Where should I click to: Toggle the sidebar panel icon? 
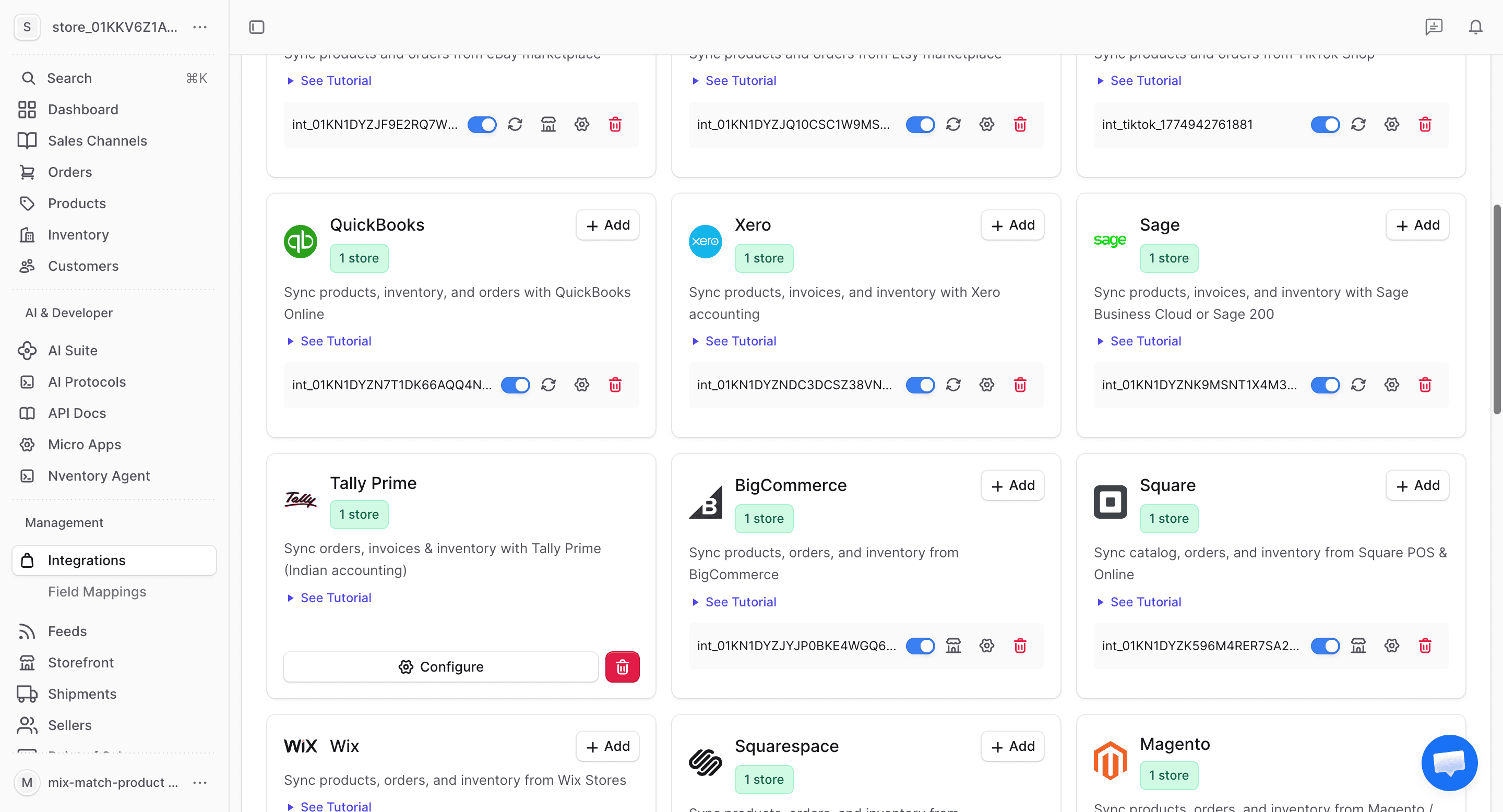(257, 28)
